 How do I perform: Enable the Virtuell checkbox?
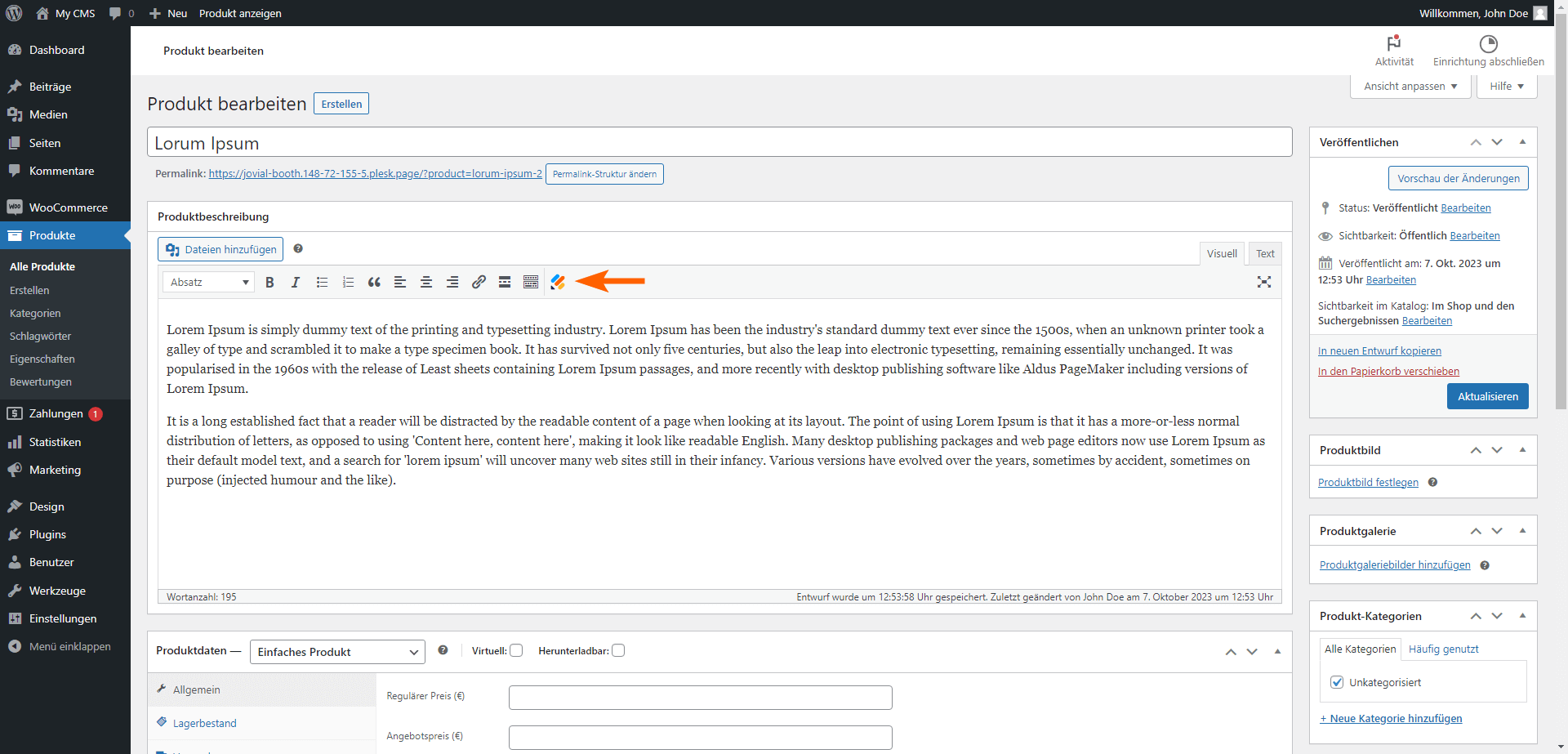point(516,651)
